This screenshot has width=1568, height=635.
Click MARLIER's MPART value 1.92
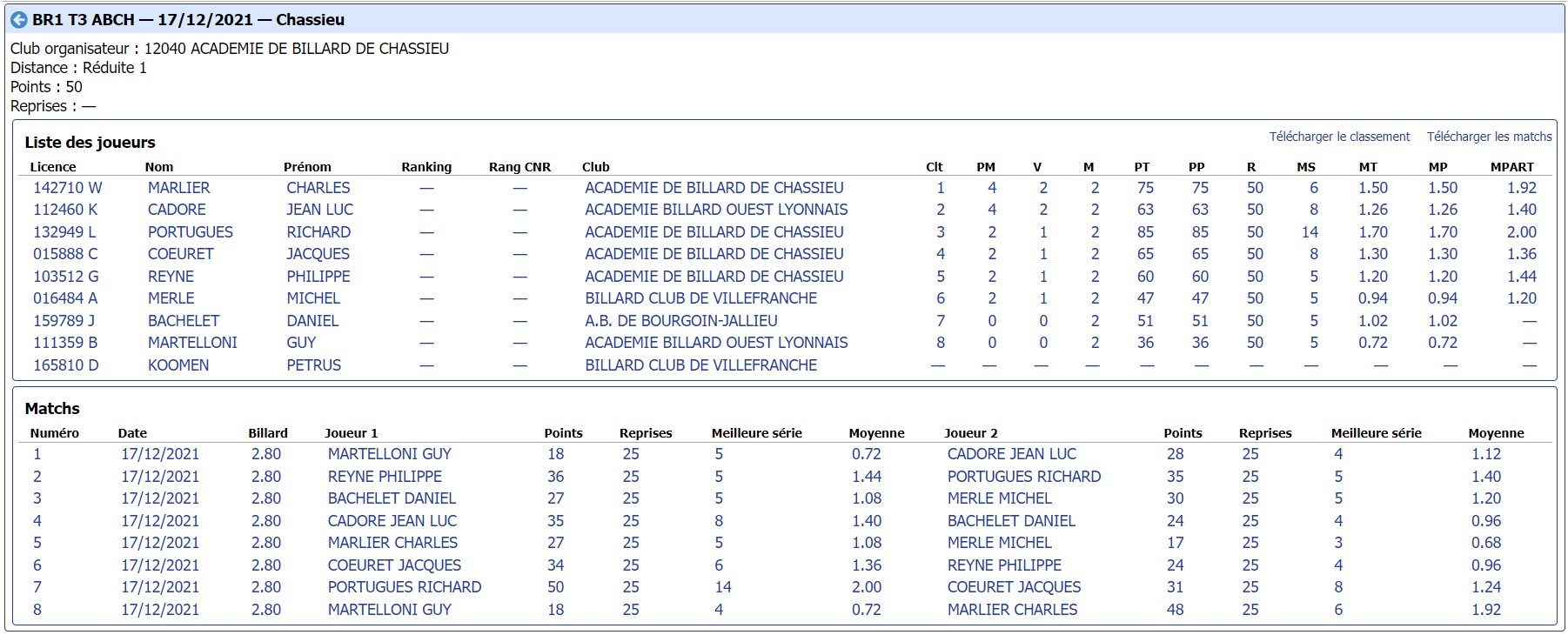1522,188
